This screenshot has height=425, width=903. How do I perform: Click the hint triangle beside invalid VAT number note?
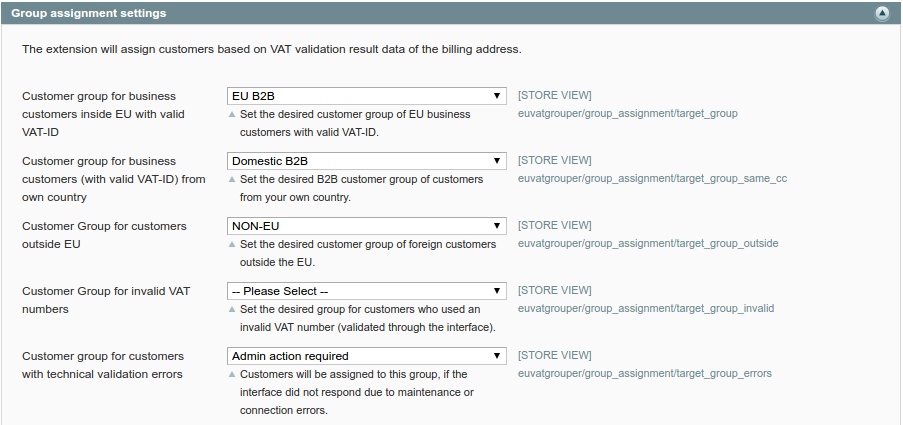[232, 310]
